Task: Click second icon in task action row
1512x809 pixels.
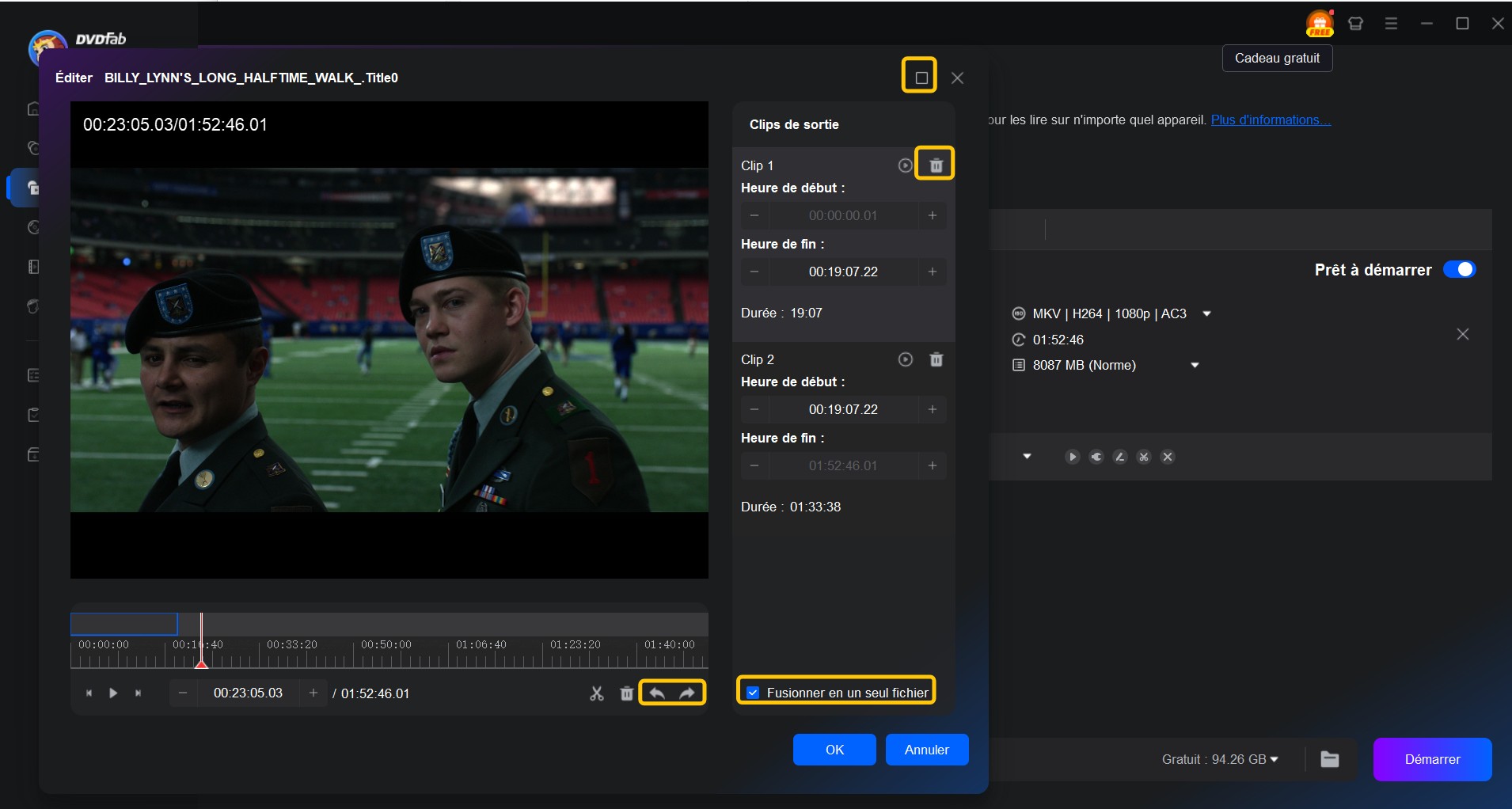Action: pyautogui.click(x=1096, y=457)
